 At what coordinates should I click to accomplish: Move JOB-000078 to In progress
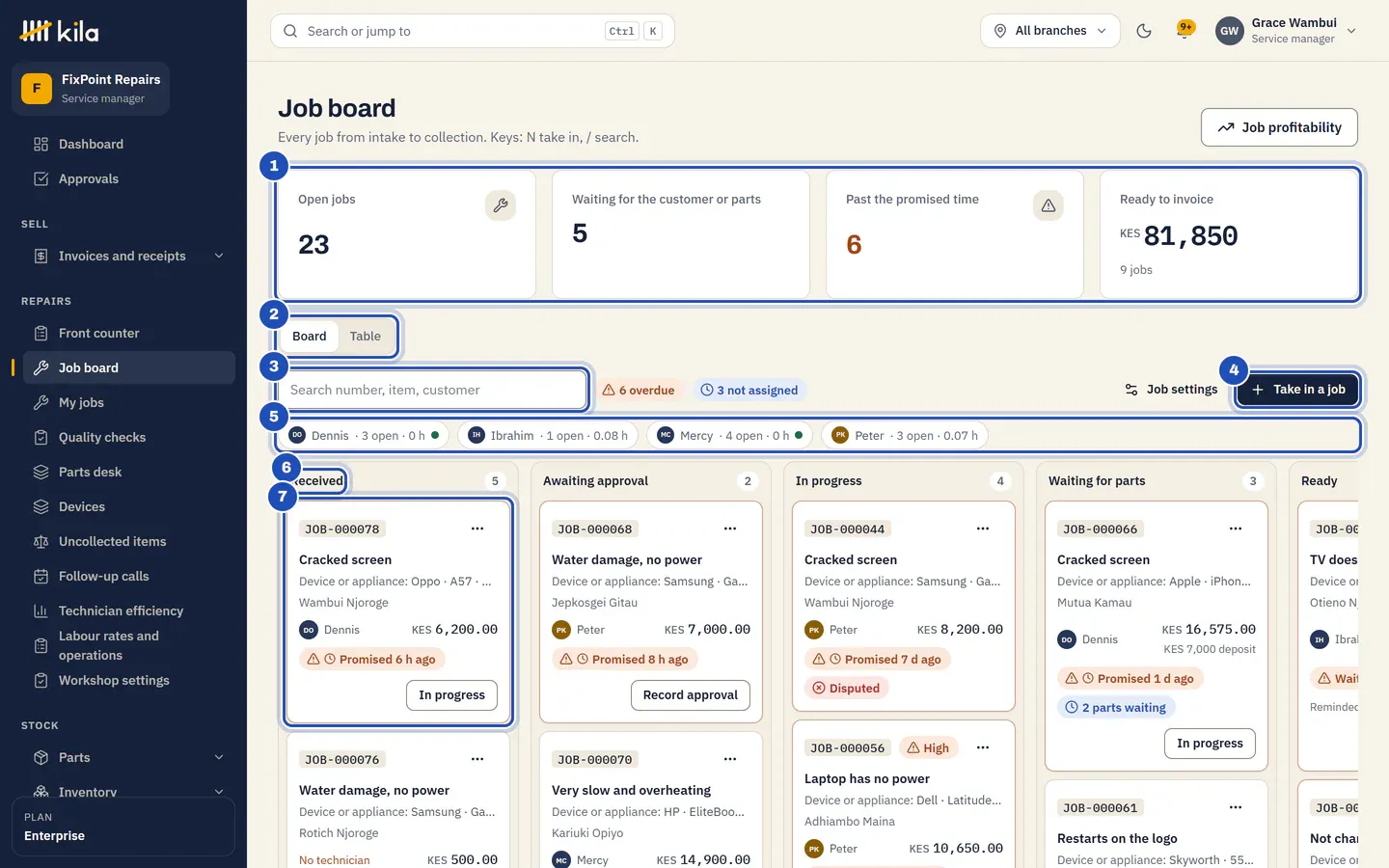[x=452, y=695]
